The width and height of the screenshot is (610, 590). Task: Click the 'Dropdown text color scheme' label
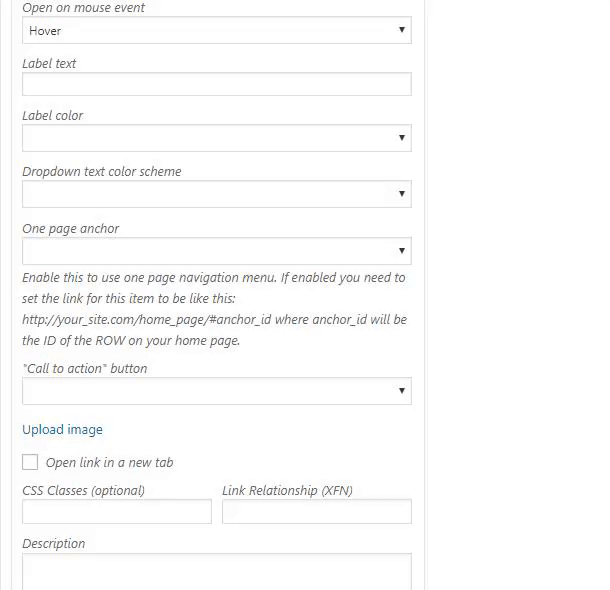click(102, 172)
